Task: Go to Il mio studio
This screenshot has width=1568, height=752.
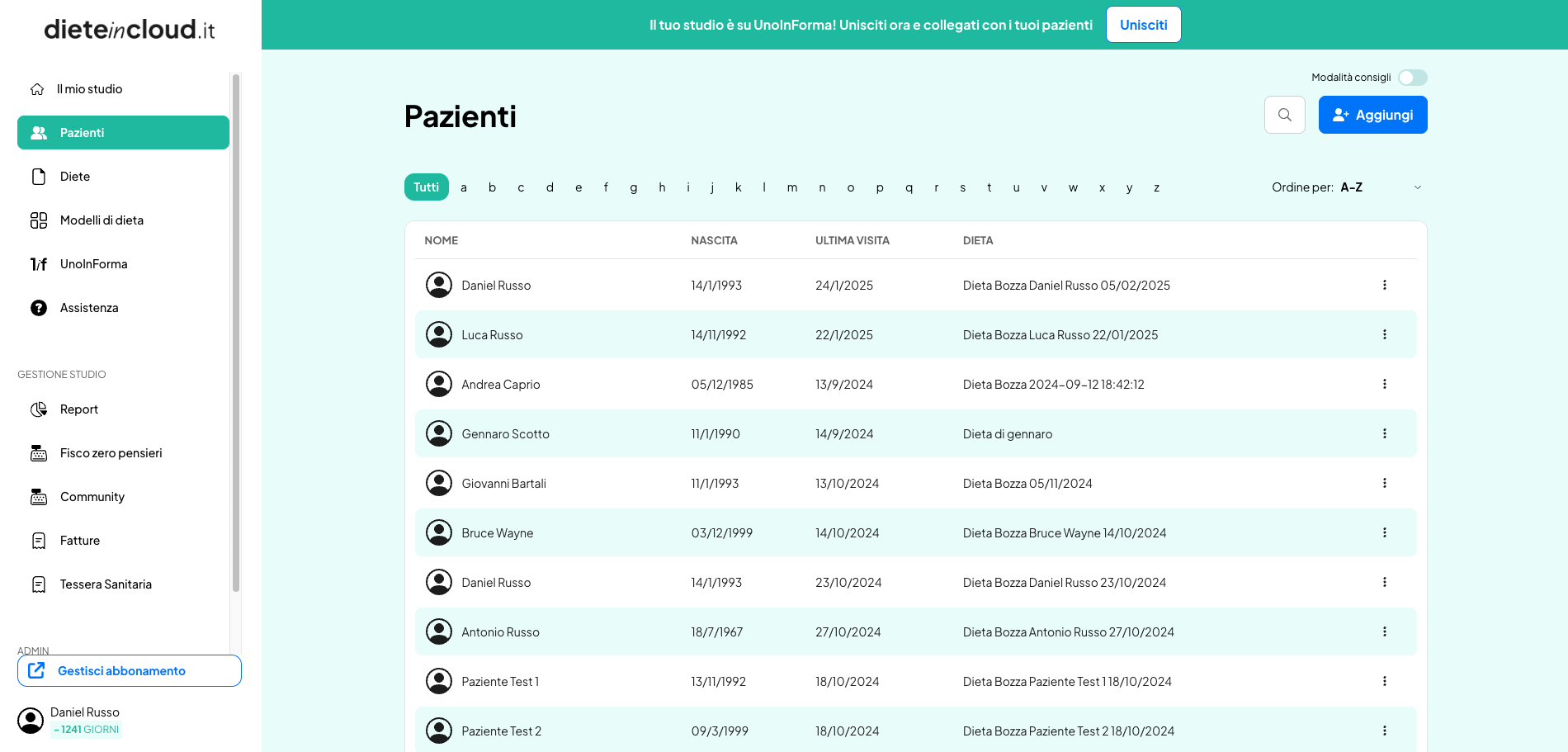Action: point(89,89)
